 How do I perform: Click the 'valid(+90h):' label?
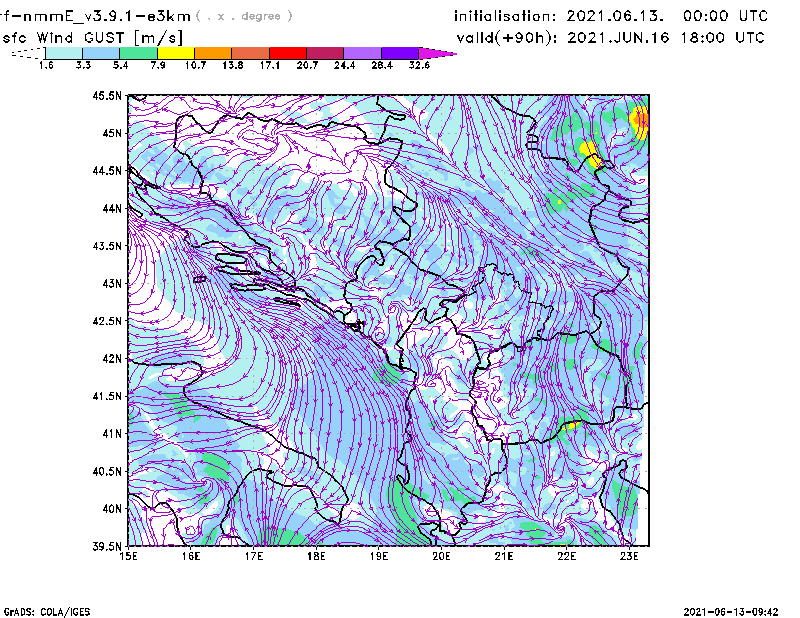pyautogui.click(x=507, y=38)
